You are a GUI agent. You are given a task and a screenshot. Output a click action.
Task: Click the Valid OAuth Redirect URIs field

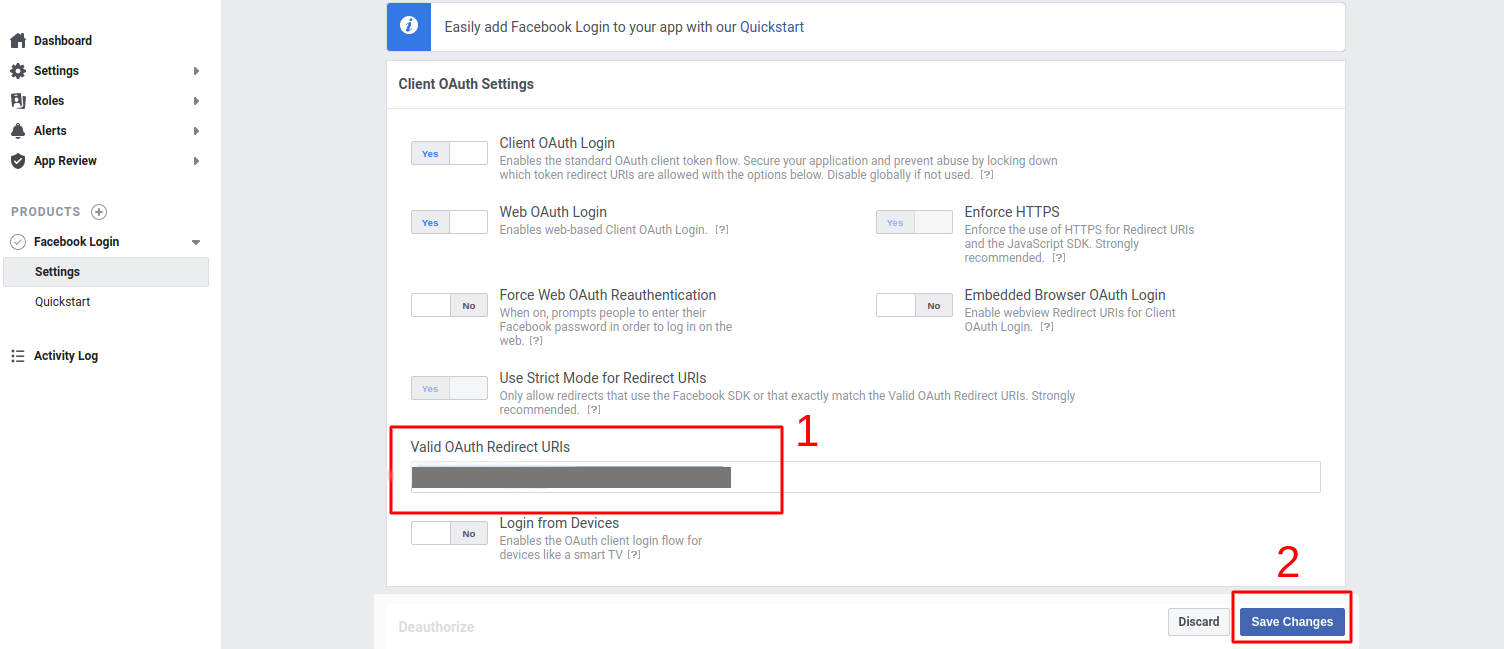pyautogui.click(x=866, y=477)
